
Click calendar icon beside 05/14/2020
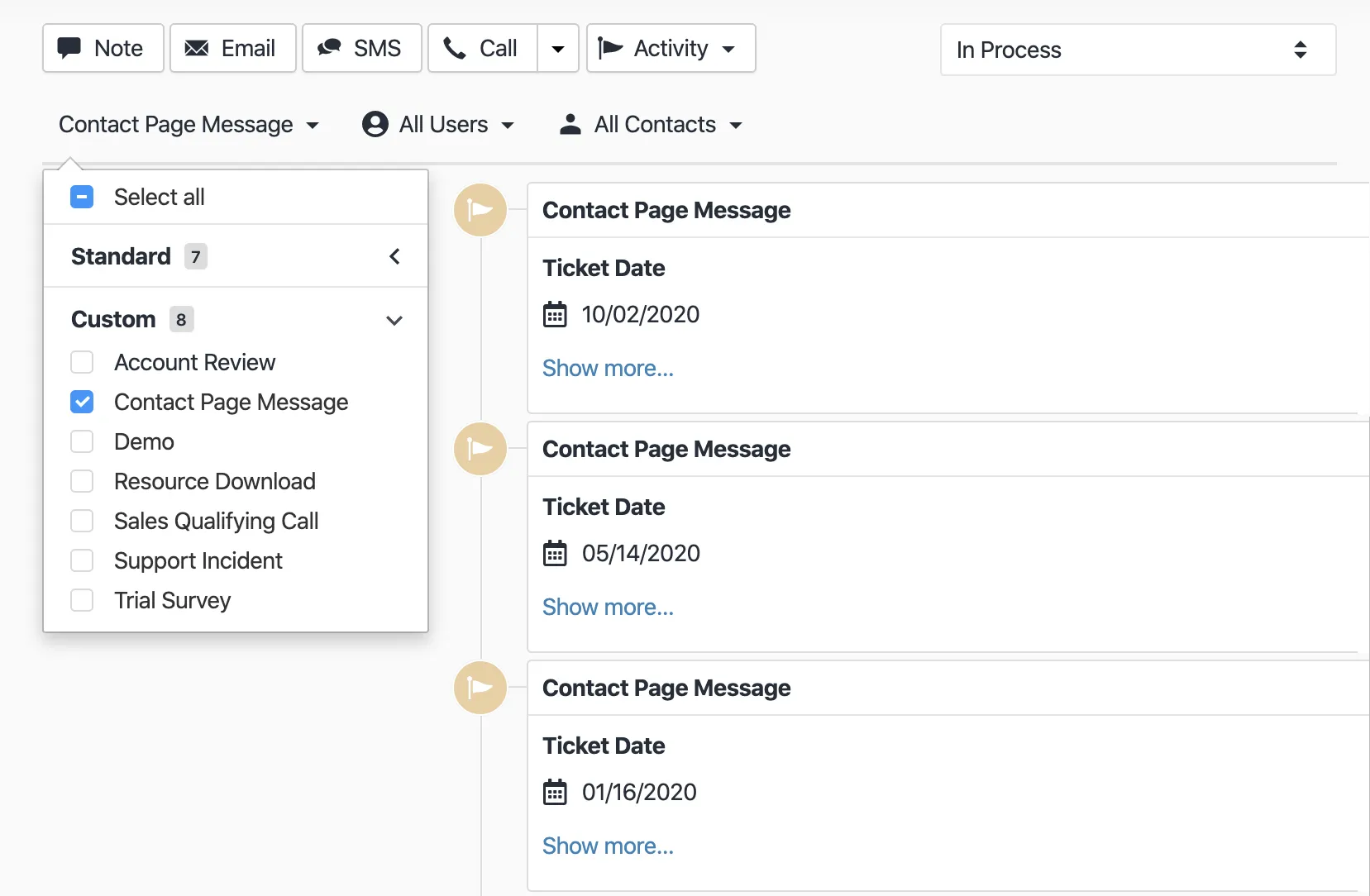(555, 554)
